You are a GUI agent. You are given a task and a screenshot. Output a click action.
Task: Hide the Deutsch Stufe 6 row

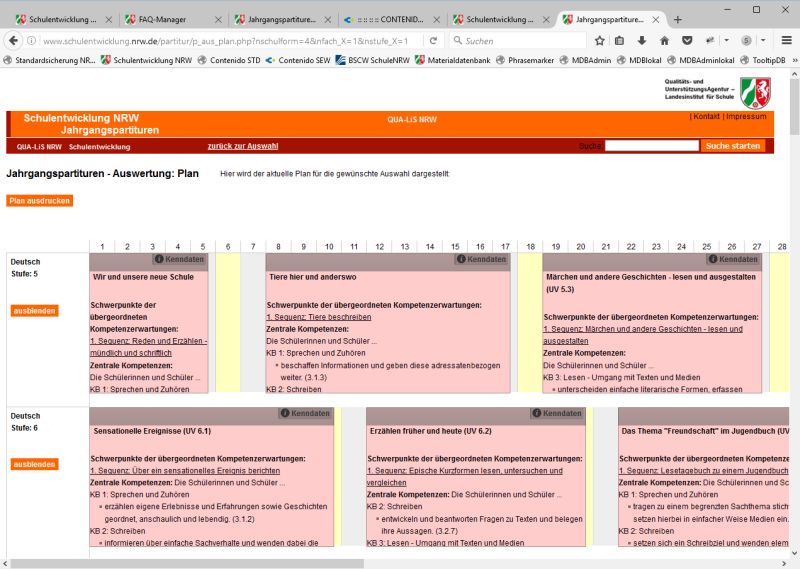point(34,464)
